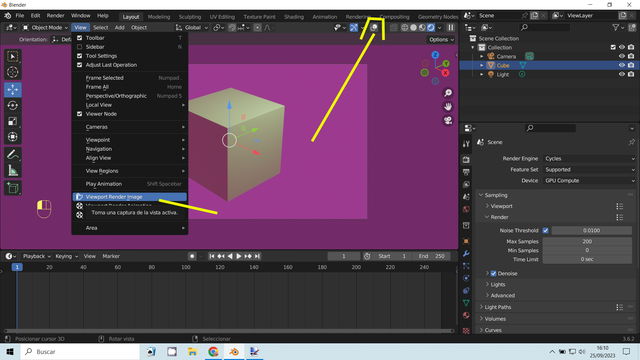The width and height of the screenshot is (640, 360).
Task: Hide the Camera object with eye icon
Action: pos(622,56)
